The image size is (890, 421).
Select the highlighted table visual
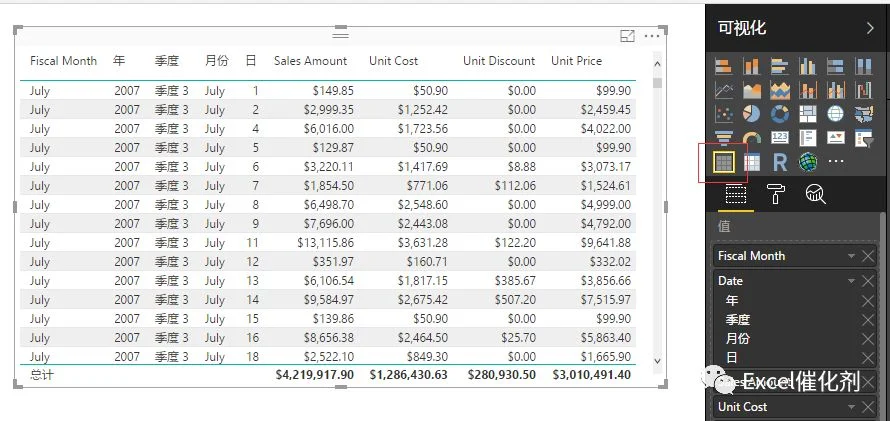tap(724, 162)
